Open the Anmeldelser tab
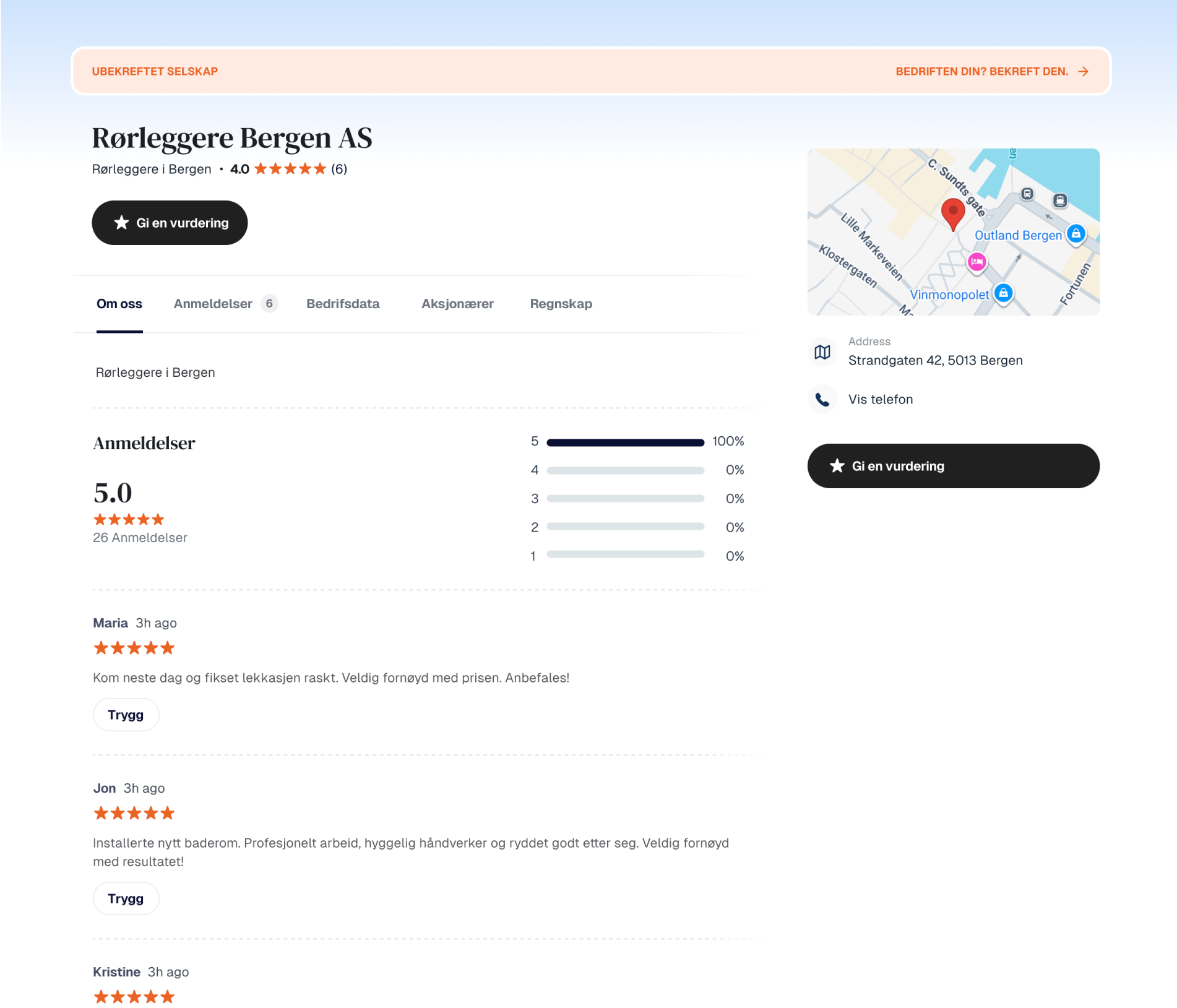1177x1008 pixels. click(213, 304)
